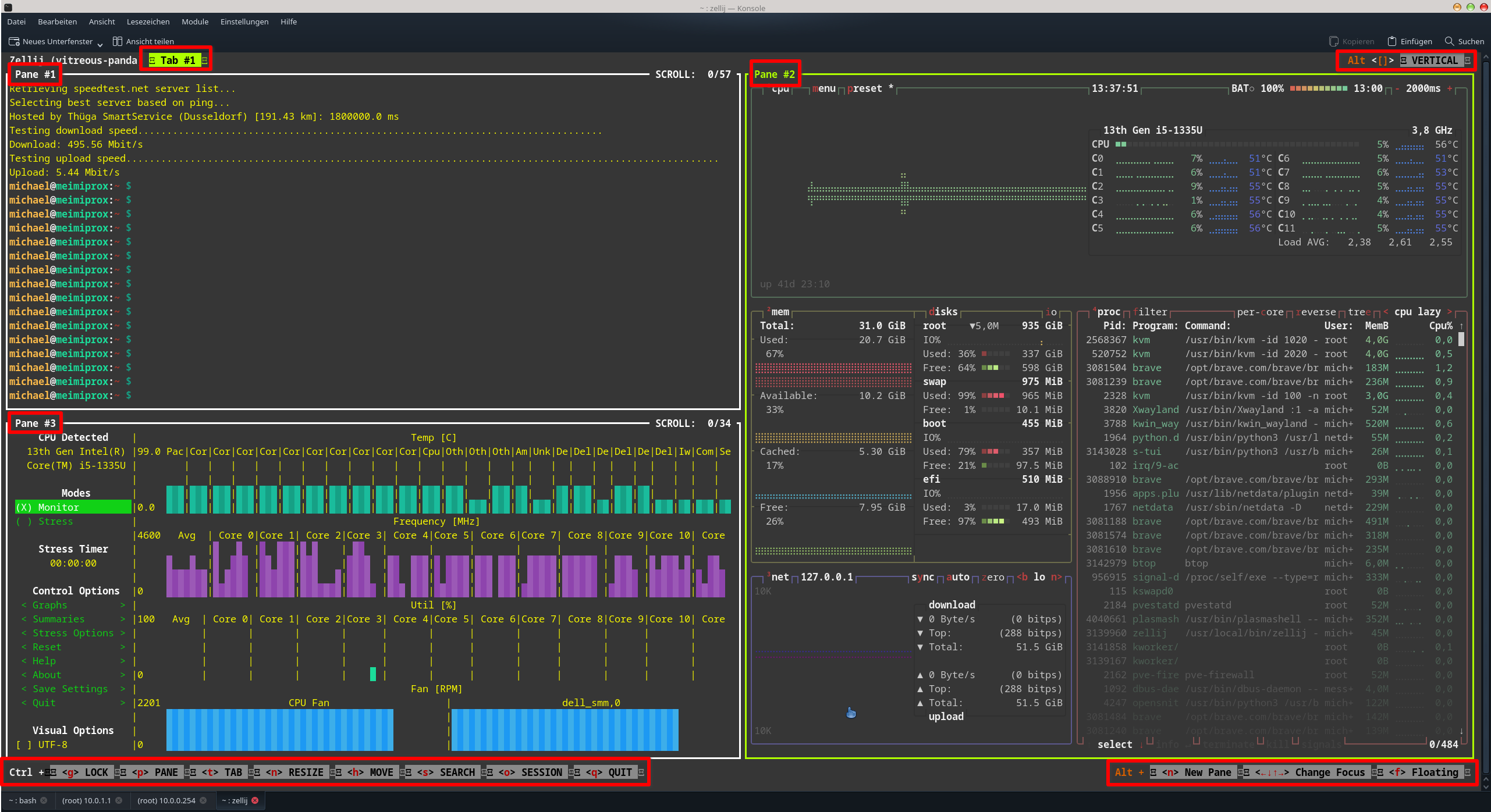Close the '(root) 10.0.1.1' tab via its X
This screenshot has width=1491, height=812.
pos(119,800)
